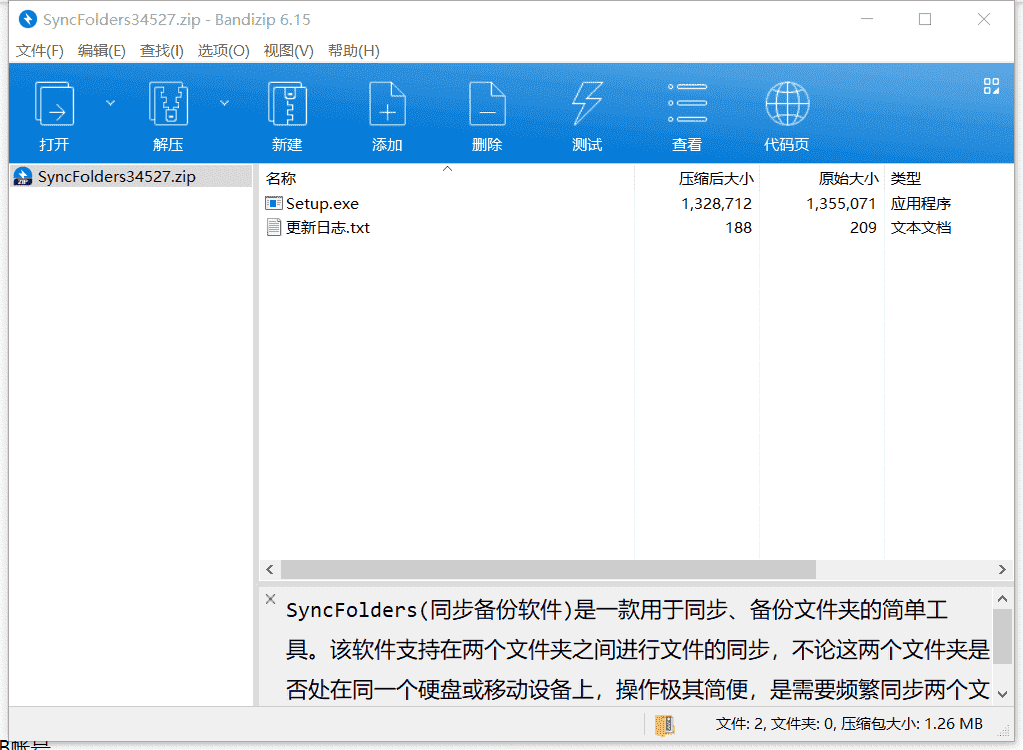Select SyncFolders34527.zip in the tree
Image resolution: width=1023 pixels, height=750 pixels.
coord(131,177)
